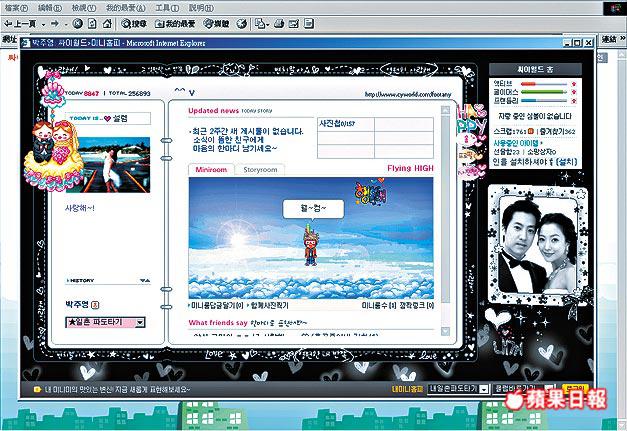Click the (설치) install link
Image resolution: width=627 pixels, height=431 pixels.
(566, 162)
